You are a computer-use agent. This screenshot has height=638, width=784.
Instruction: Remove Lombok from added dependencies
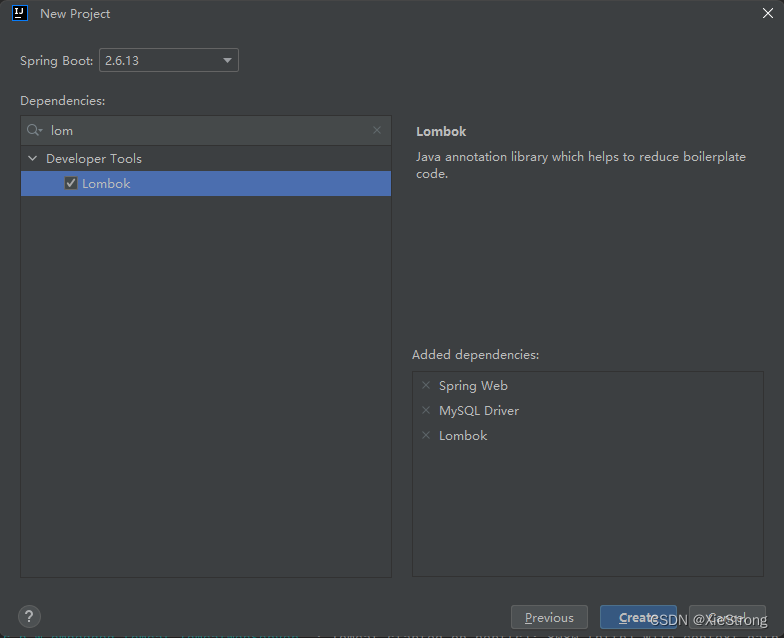[426, 435]
